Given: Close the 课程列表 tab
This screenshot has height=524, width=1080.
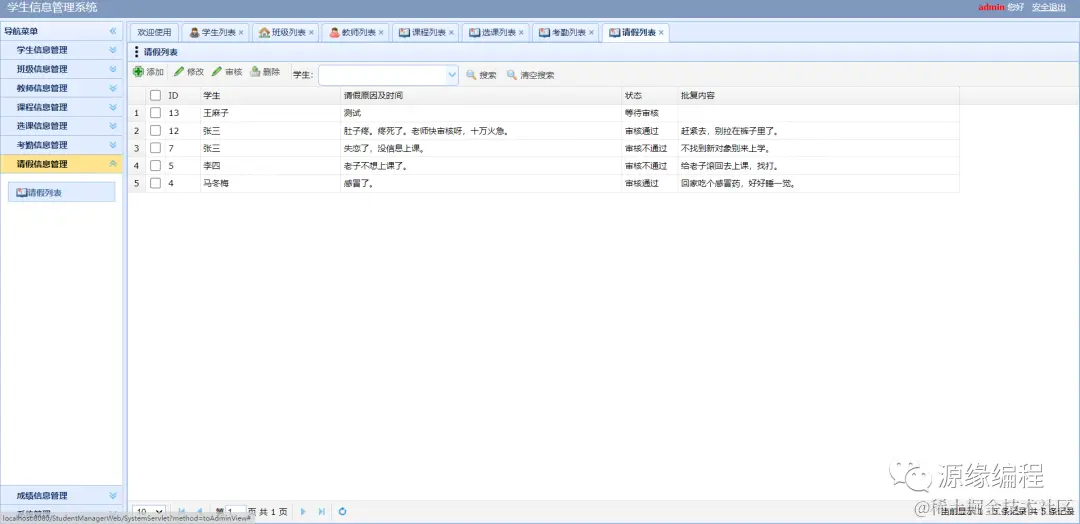Looking at the screenshot, I should click(x=451, y=32).
